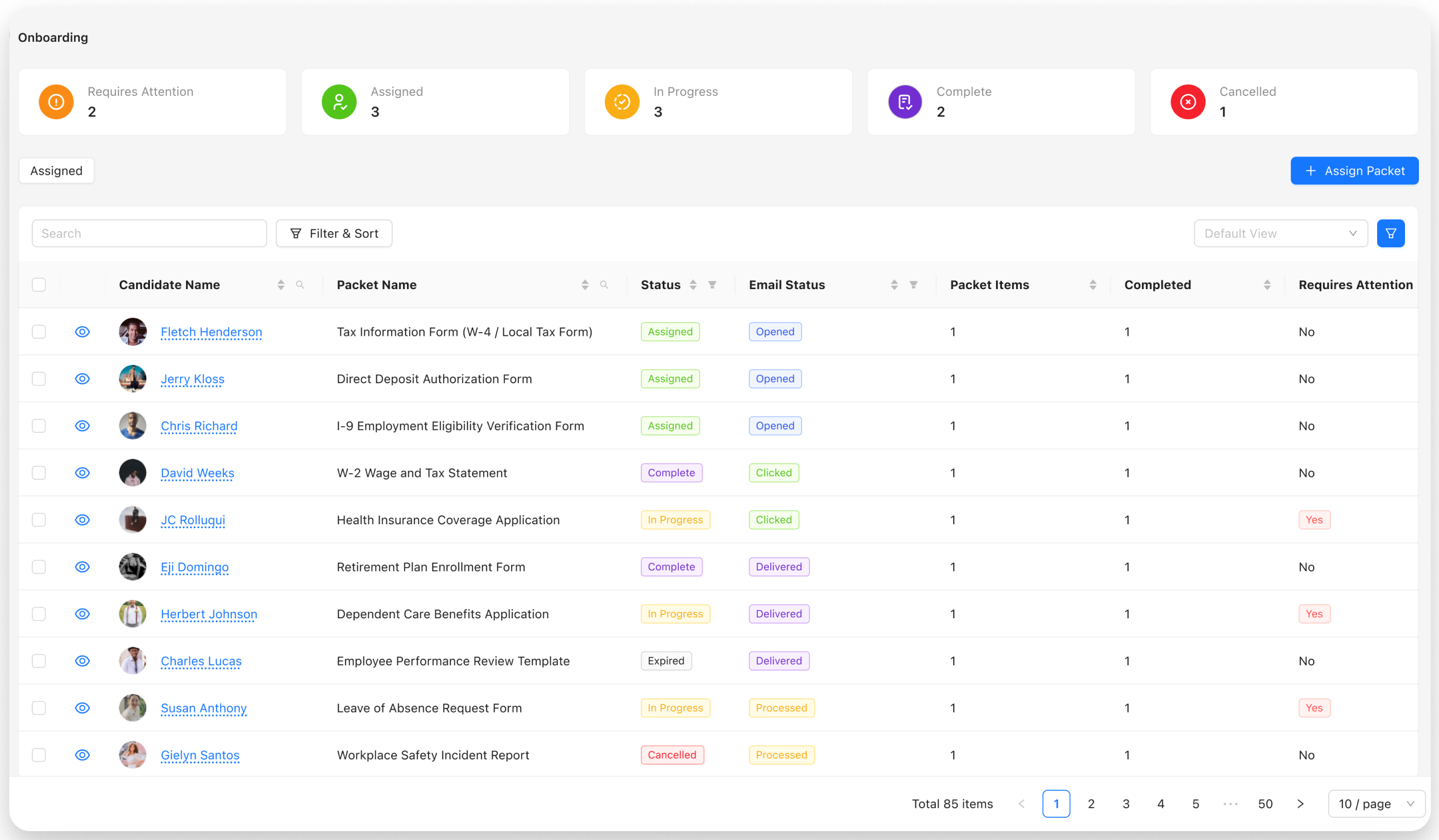Viewport: 1439px width, 840px height.
Task: View Eji Domingo row eye icon
Action: coord(82,567)
